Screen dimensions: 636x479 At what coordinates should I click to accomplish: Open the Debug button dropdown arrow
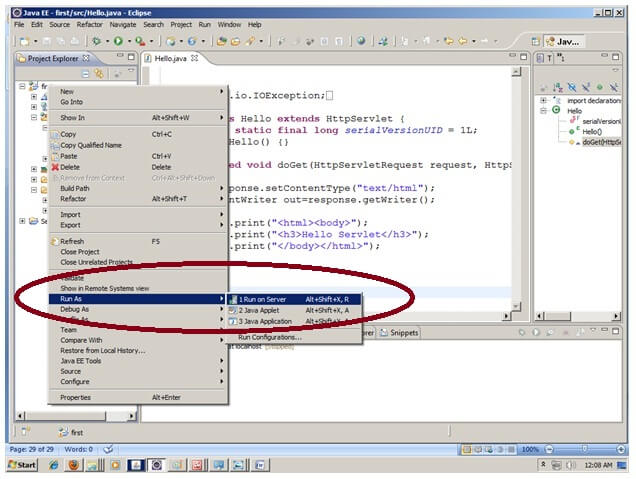point(107,41)
